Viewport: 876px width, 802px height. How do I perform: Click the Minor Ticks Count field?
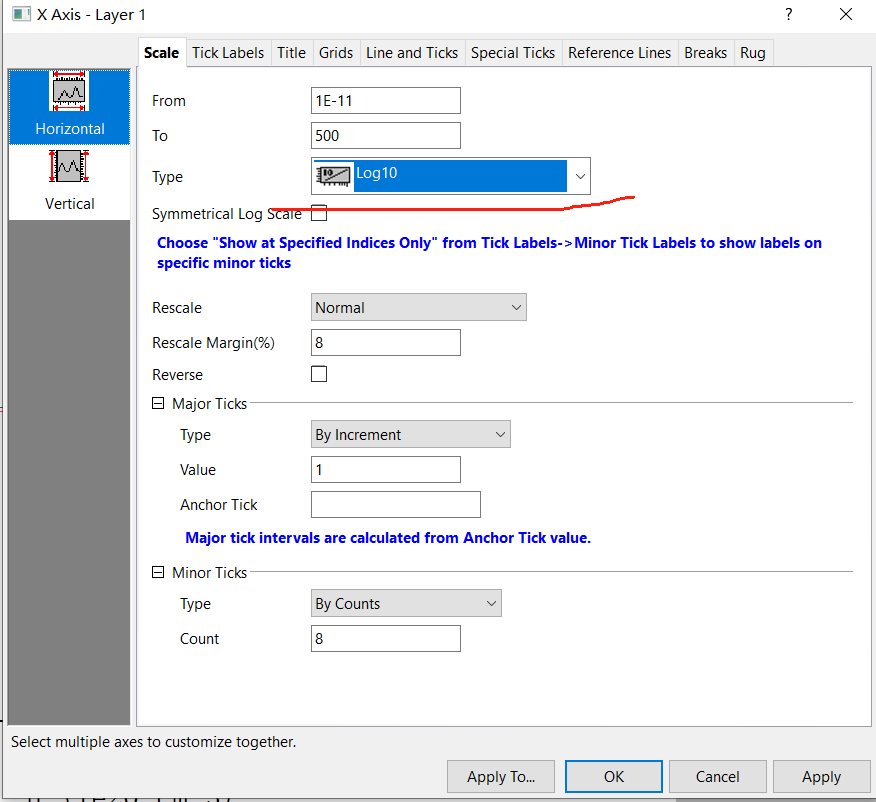coord(385,638)
